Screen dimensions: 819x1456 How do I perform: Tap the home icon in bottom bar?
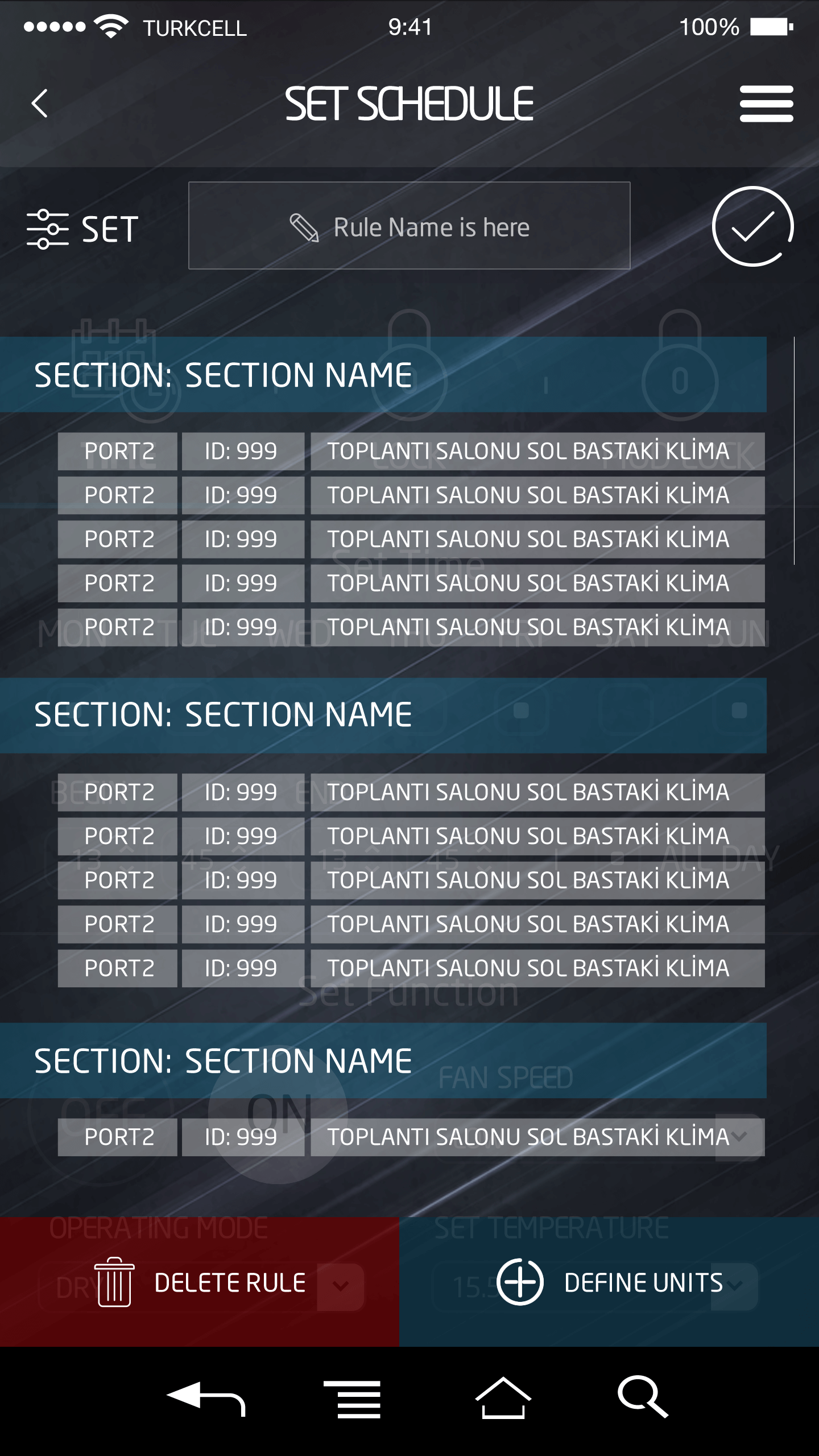click(503, 1398)
